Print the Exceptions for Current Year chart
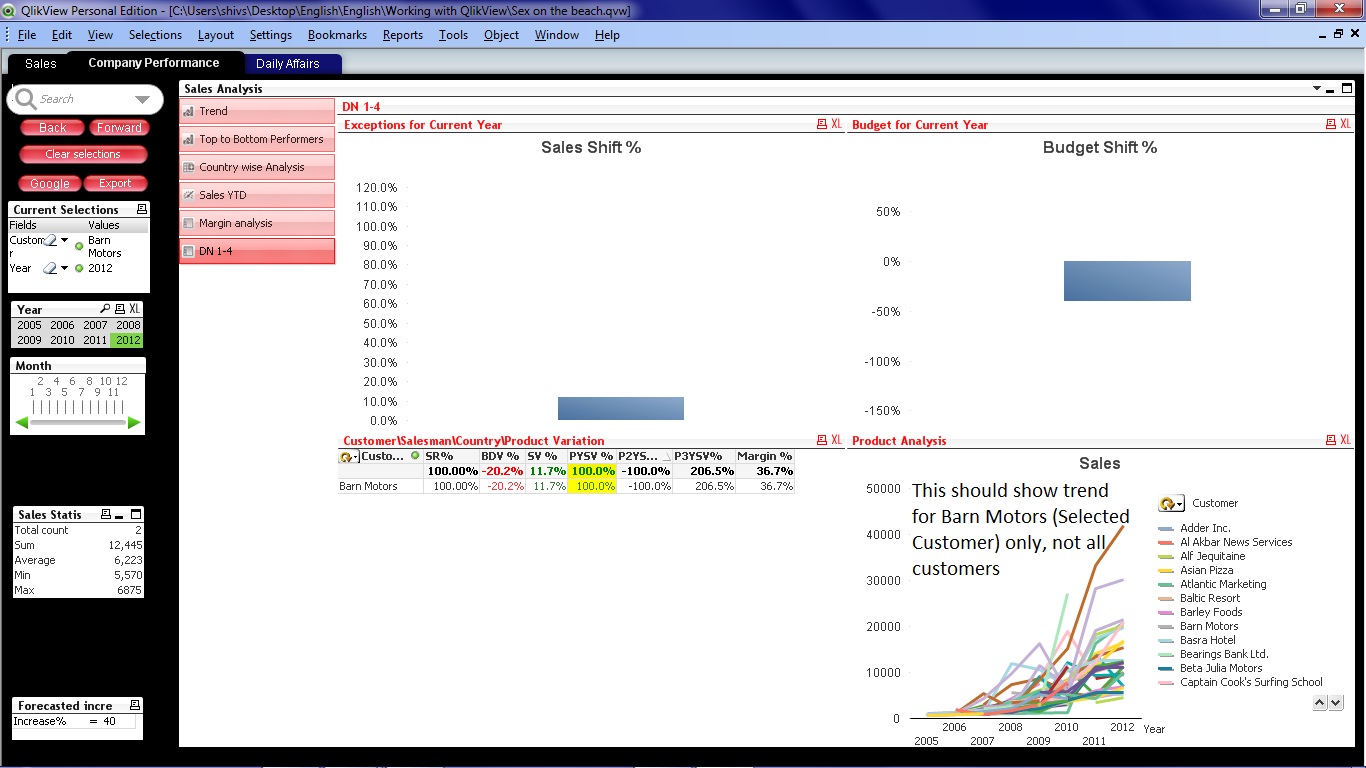This screenshot has width=1366, height=768. [822, 124]
